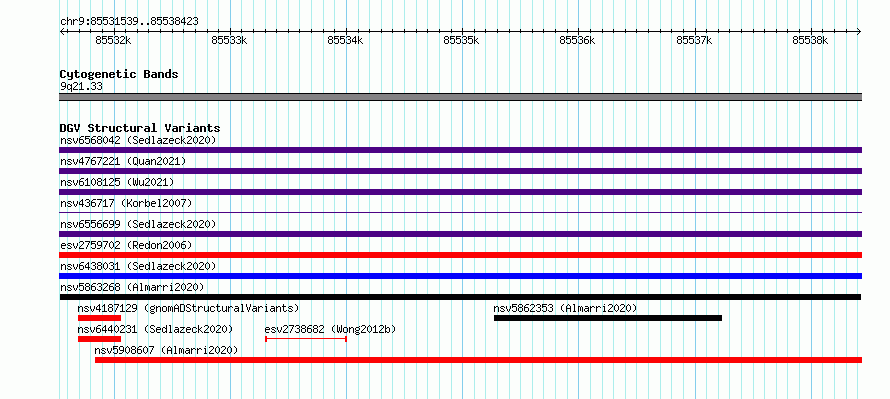This screenshot has width=890, height=399.
Task: Select the thin red bracket under esv2738682
Action: point(306,339)
